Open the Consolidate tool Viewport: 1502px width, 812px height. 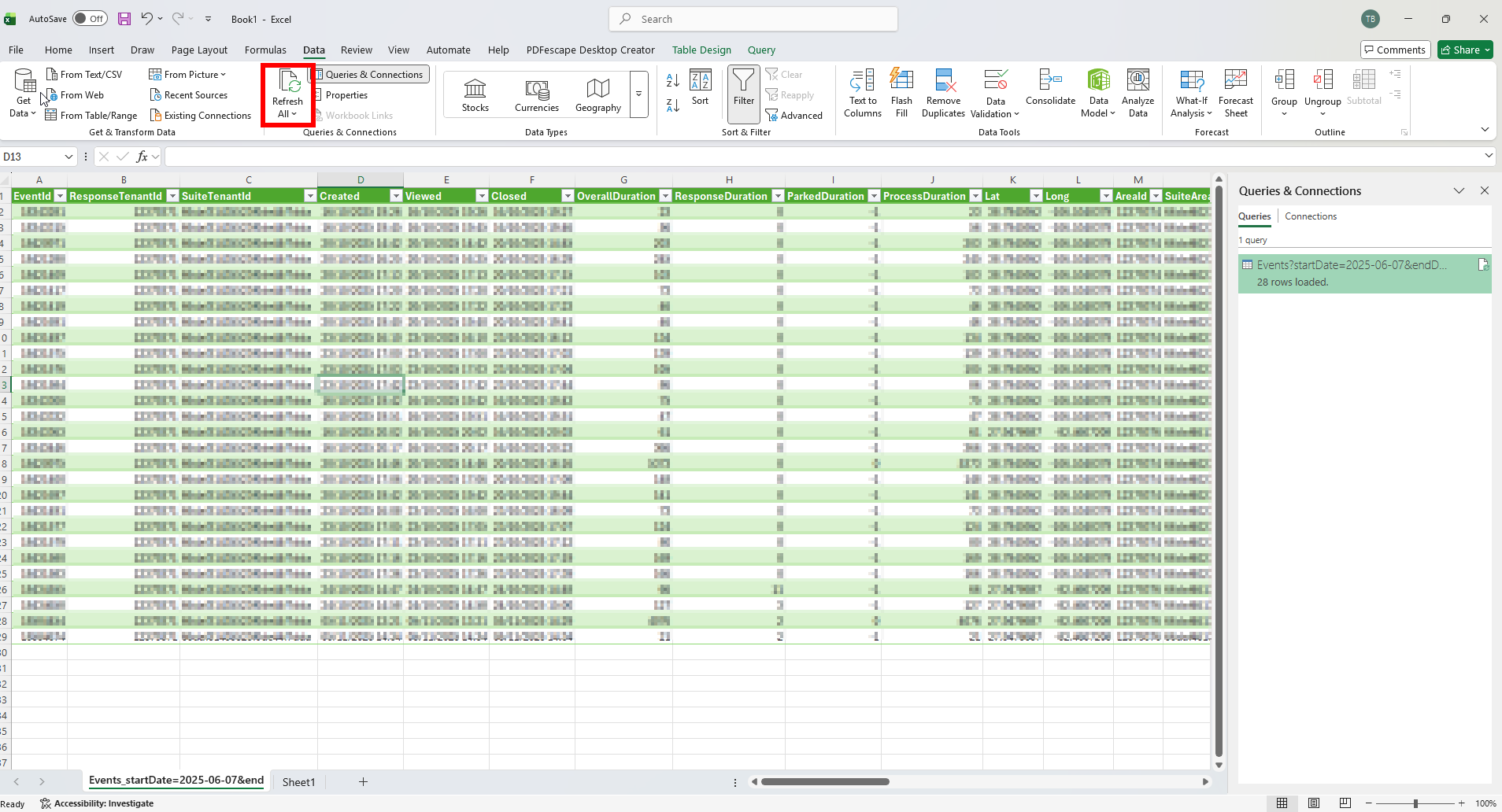point(1051,88)
